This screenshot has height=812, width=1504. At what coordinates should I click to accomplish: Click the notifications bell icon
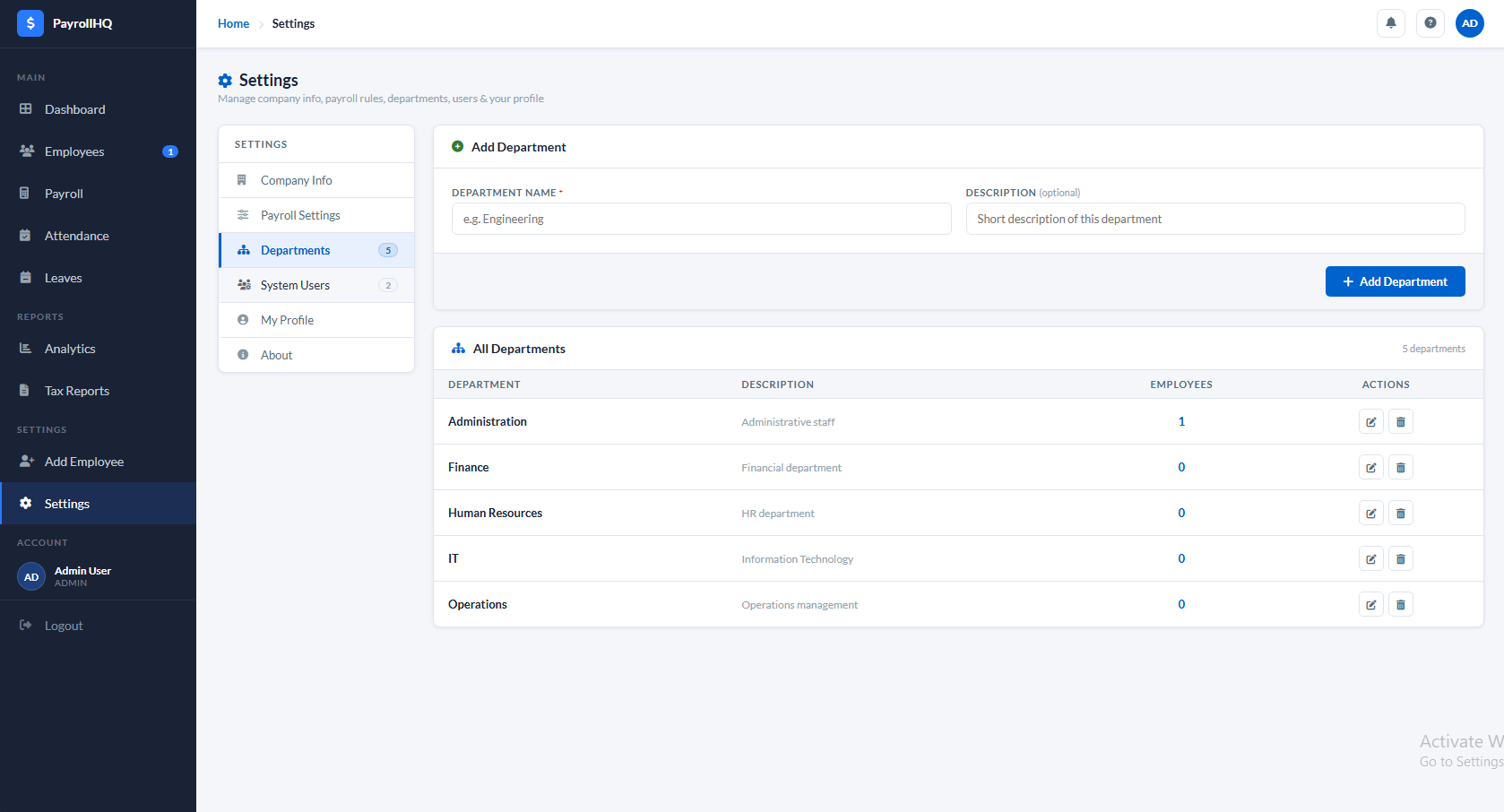coord(1390,23)
